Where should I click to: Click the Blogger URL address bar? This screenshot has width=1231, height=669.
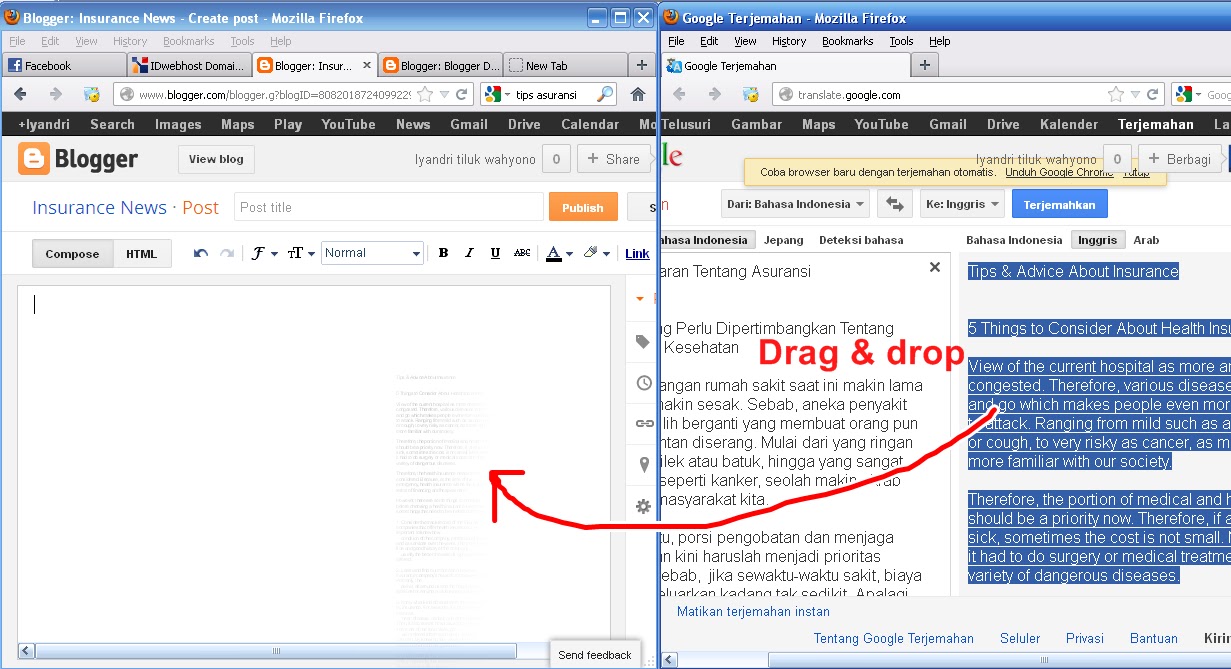tap(275, 95)
